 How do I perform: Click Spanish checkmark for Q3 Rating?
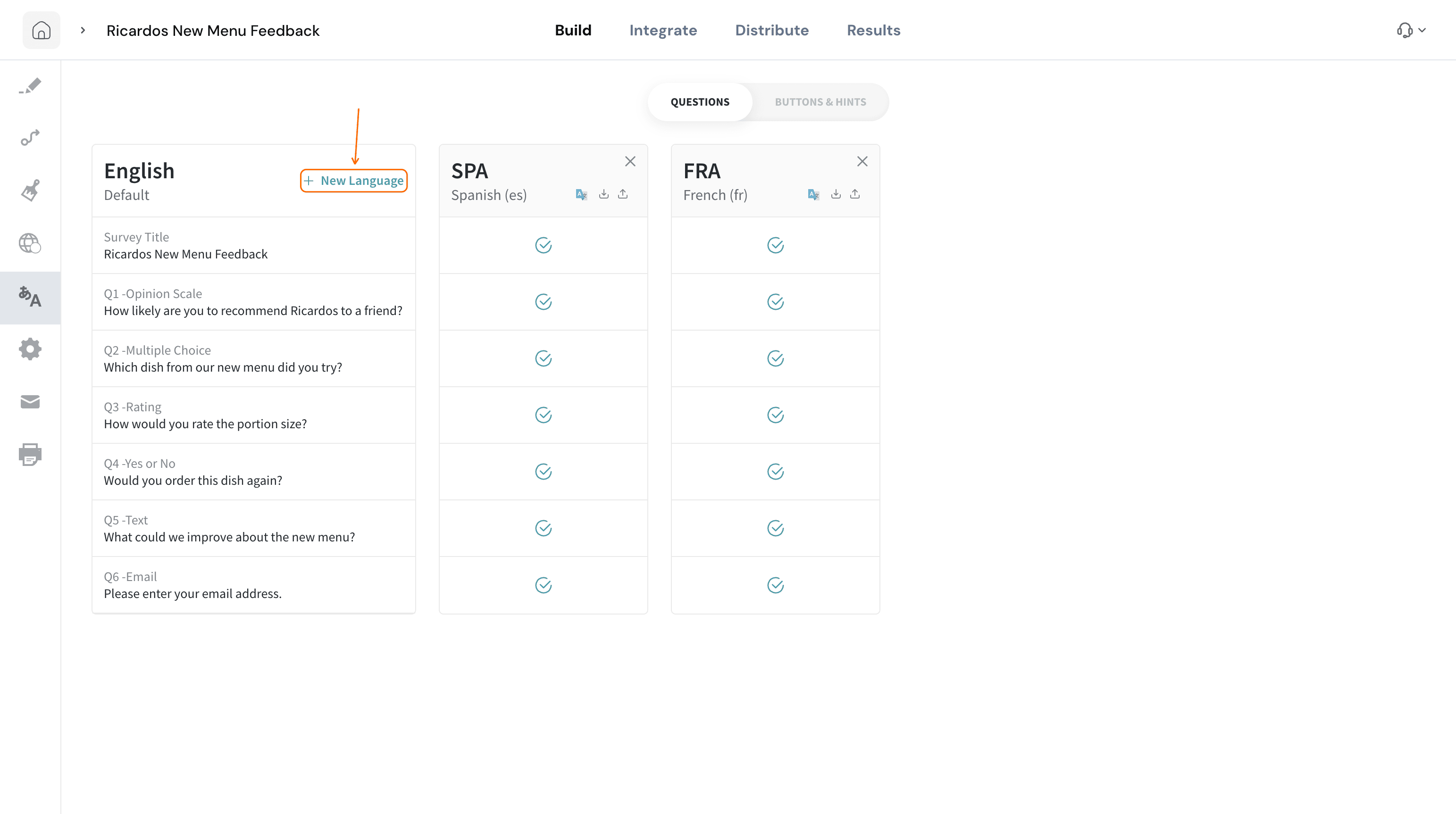pyautogui.click(x=543, y=415)
